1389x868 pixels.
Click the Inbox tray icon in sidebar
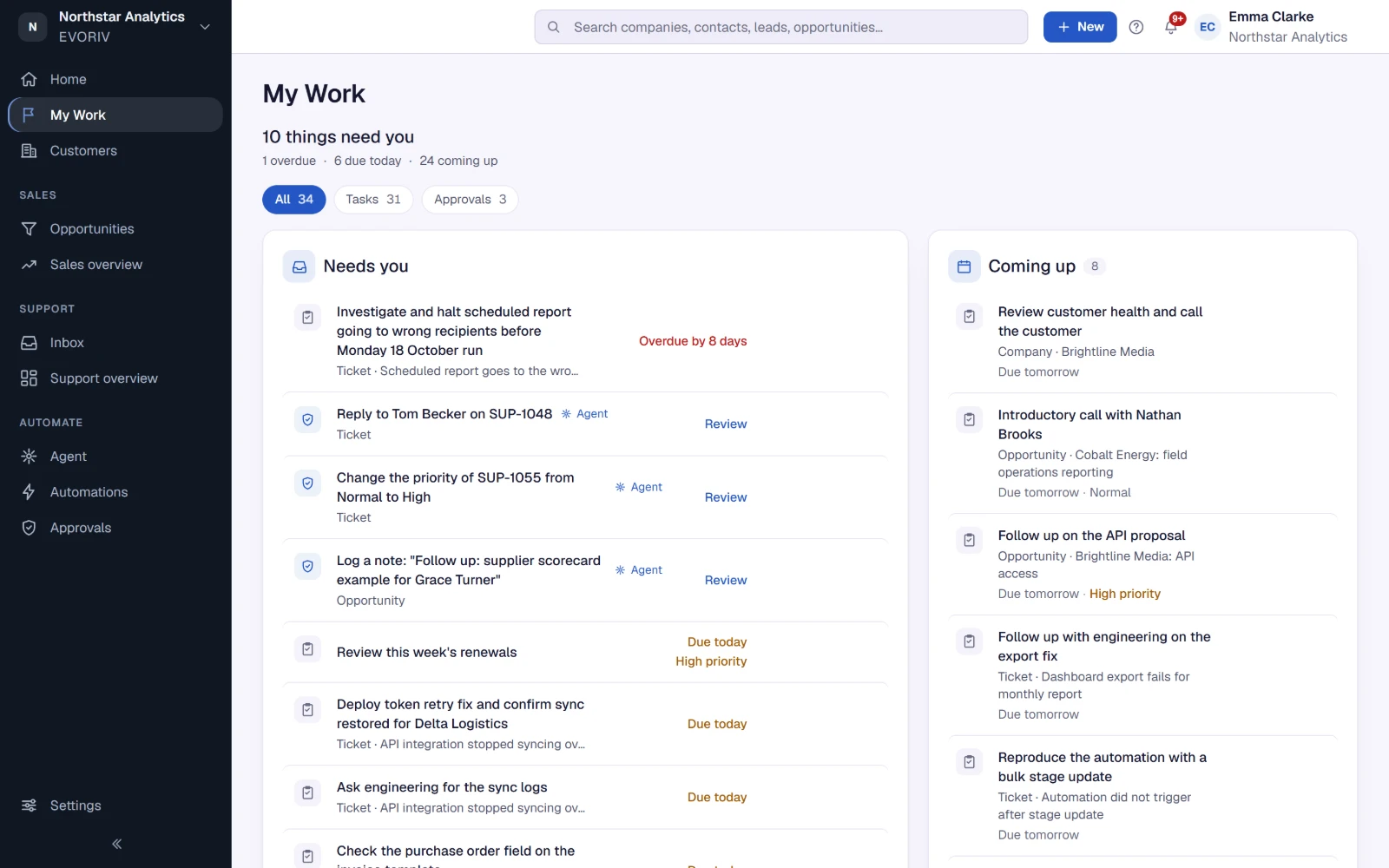pos(29,342)
